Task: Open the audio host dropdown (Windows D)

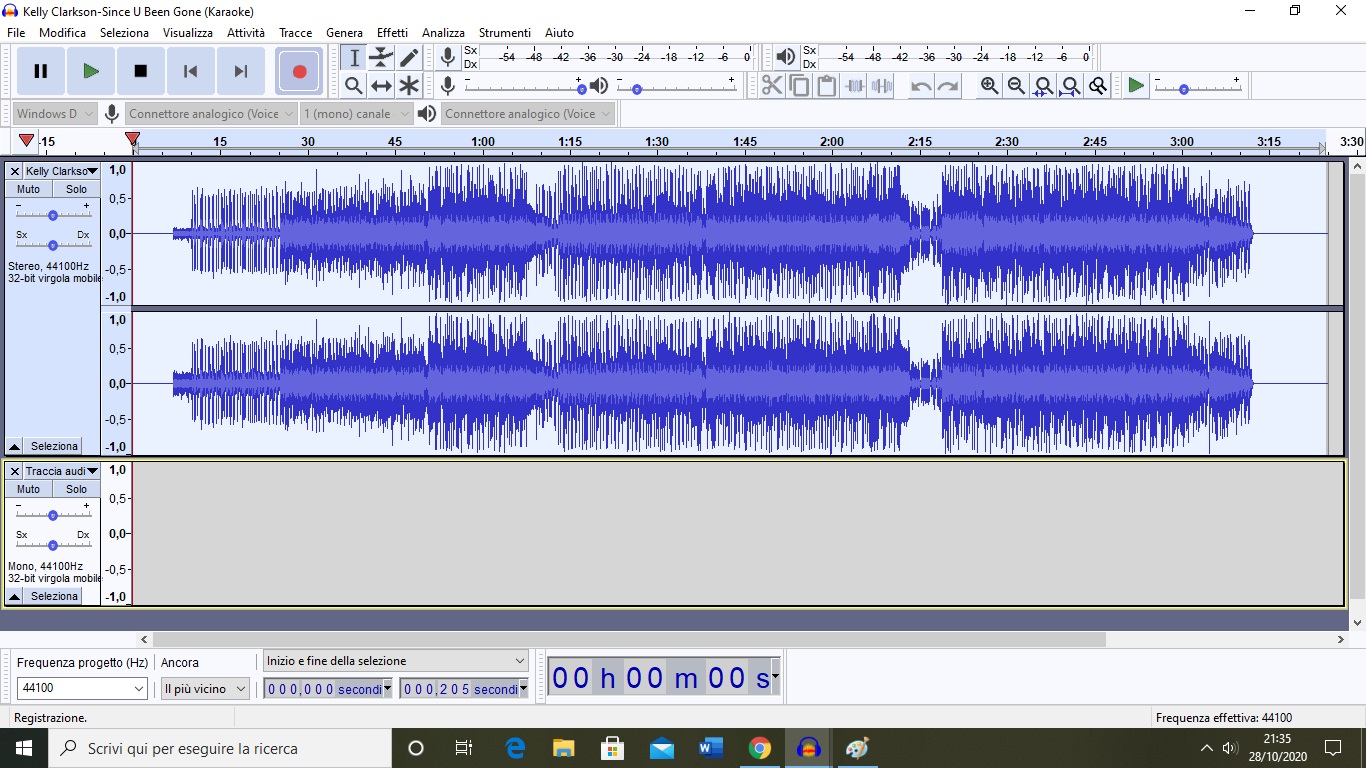Action: click(x=55, y=114)
